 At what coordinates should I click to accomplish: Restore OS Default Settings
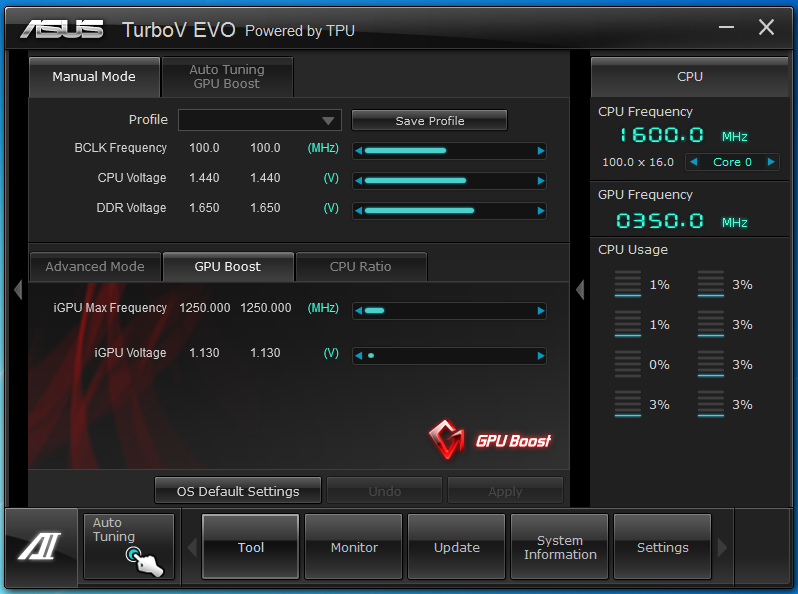point(238,491)
